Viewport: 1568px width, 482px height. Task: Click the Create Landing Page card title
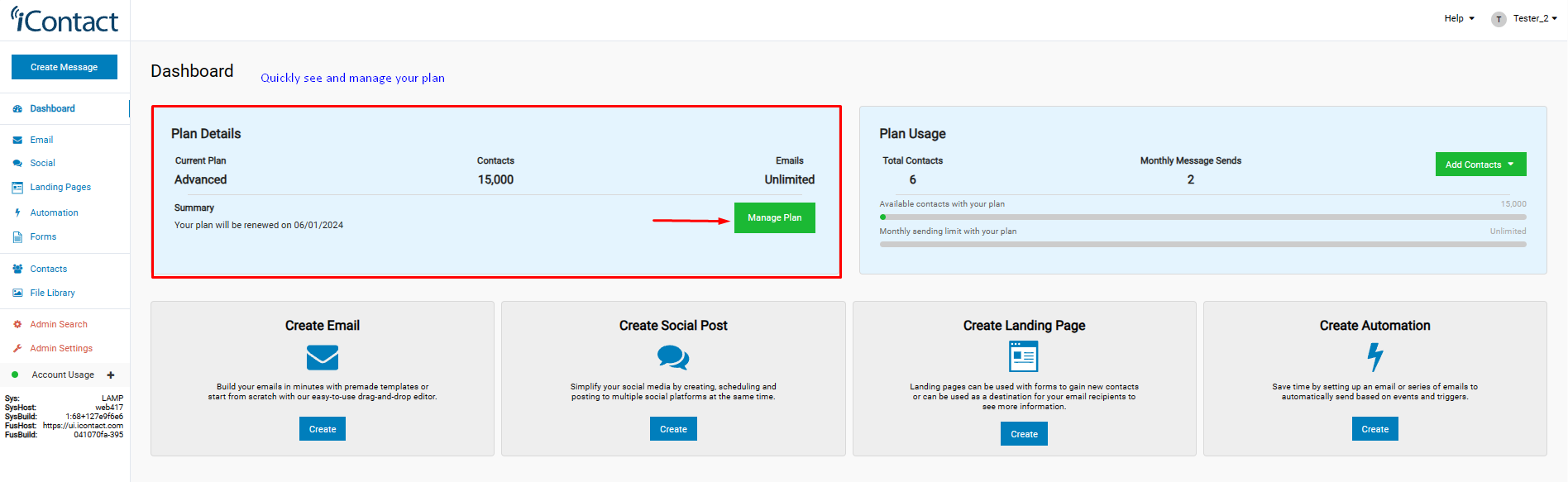(1024, 326)
